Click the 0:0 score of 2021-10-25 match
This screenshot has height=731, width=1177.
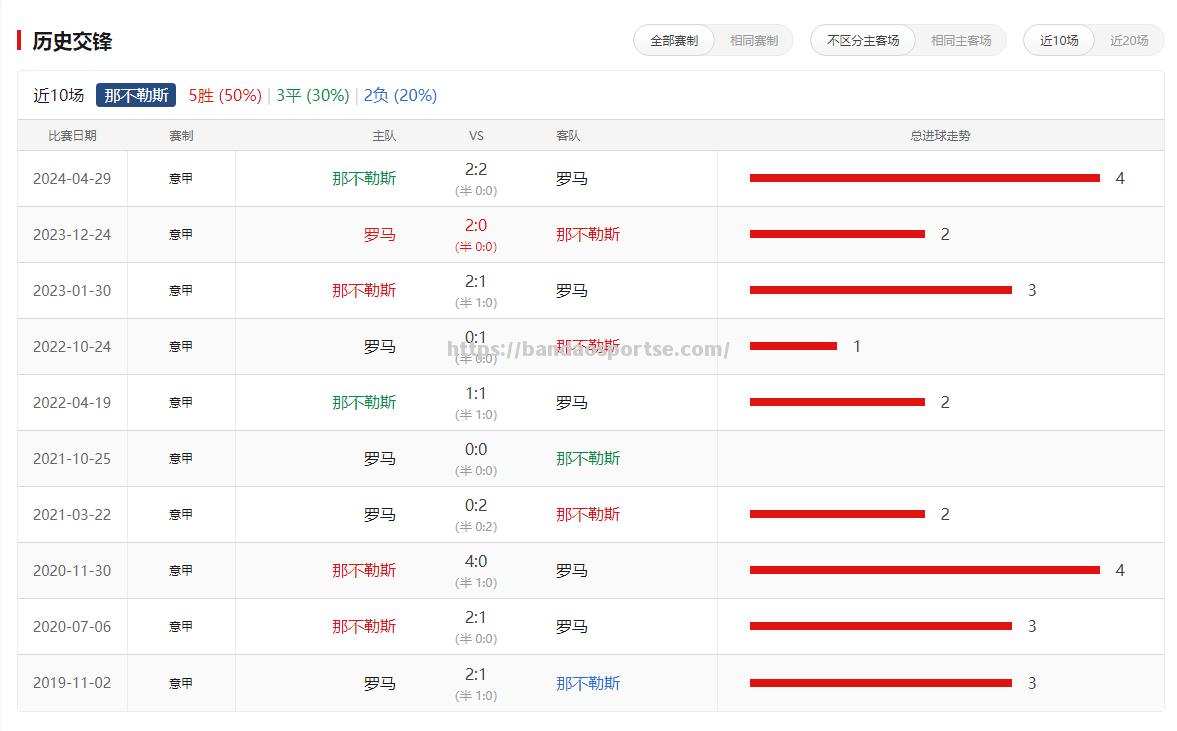[x=476, y=450]
